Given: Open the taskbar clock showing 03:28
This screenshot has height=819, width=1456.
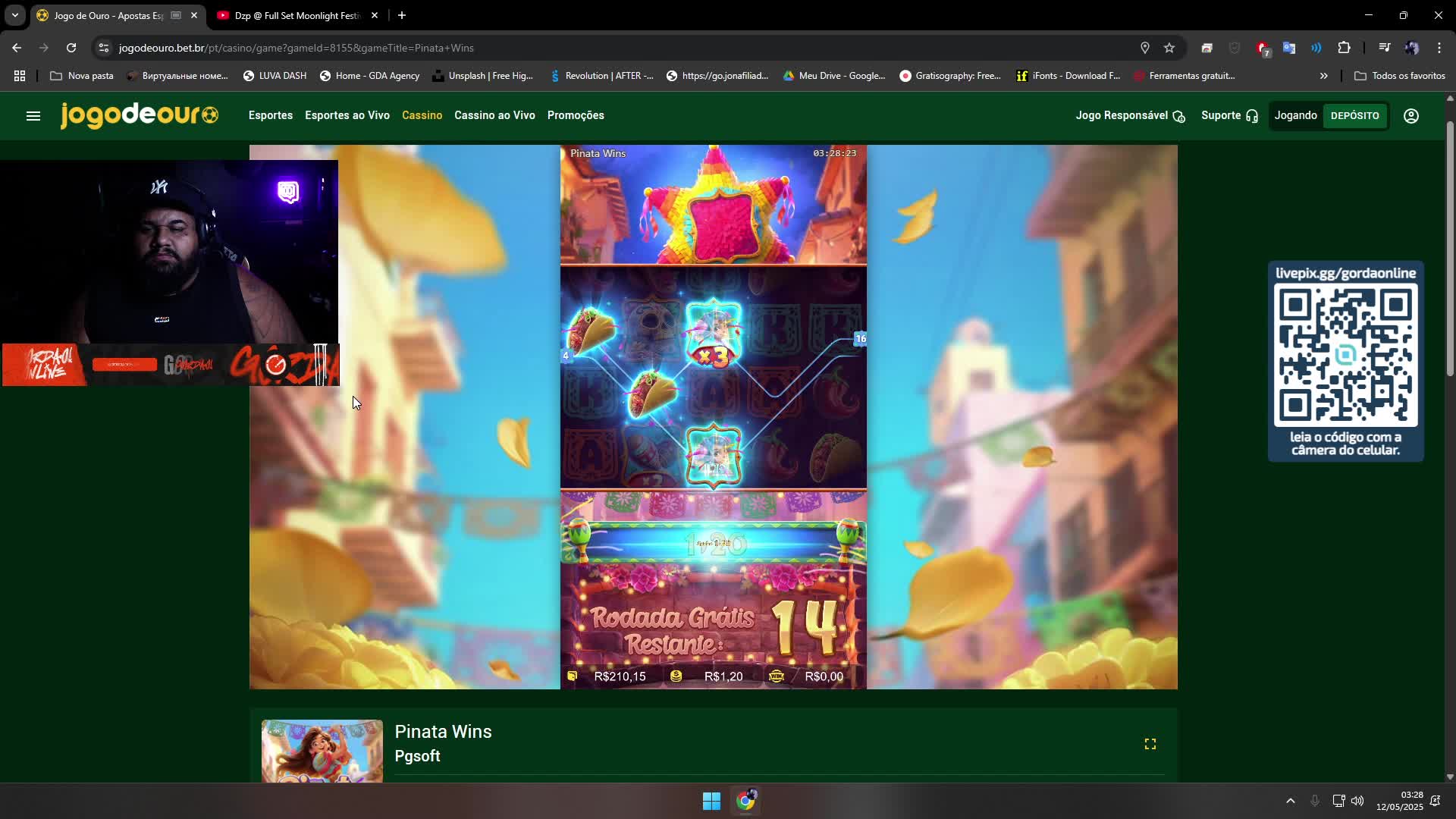Looking at the screenshot, I should [x=1400, y=801].
